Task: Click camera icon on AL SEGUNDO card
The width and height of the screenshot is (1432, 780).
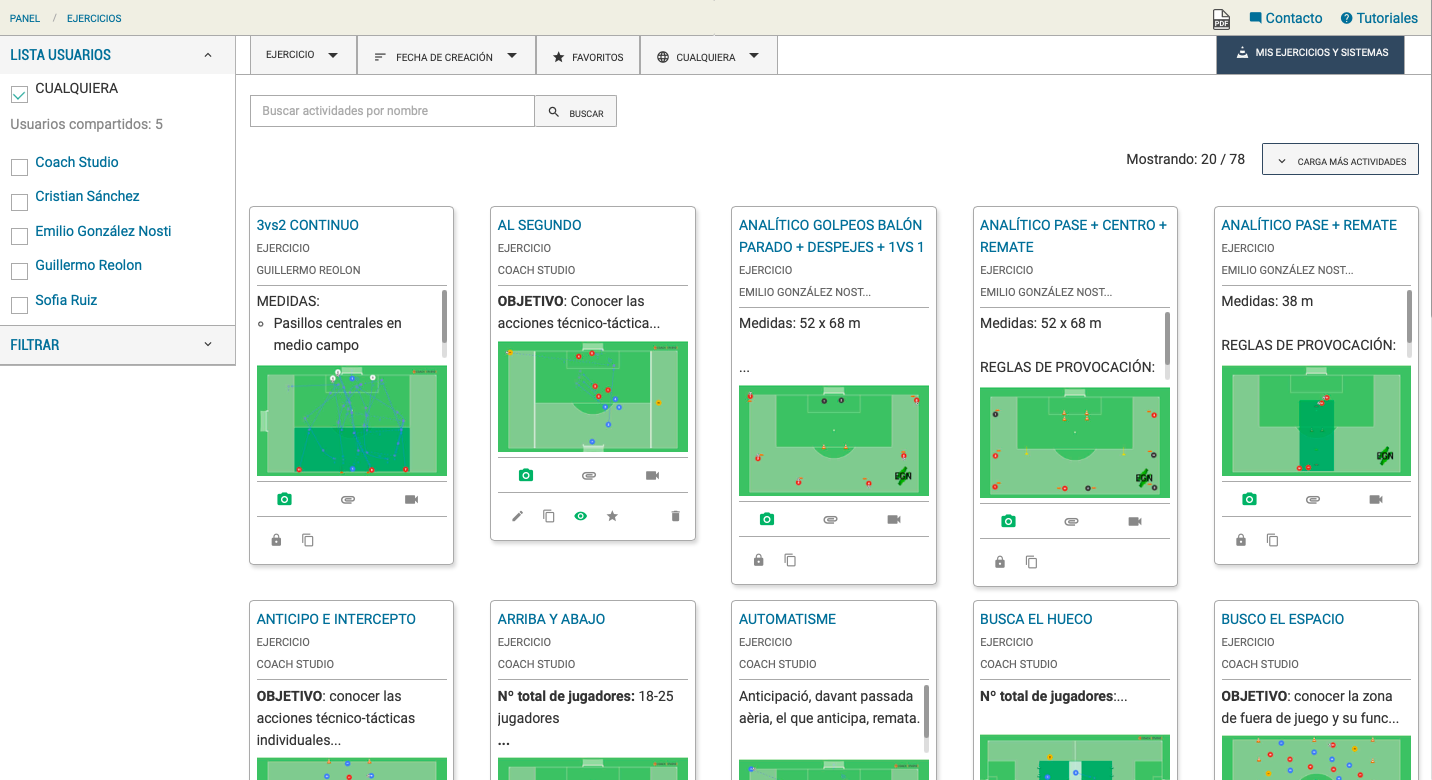Action: coord(526,475)
